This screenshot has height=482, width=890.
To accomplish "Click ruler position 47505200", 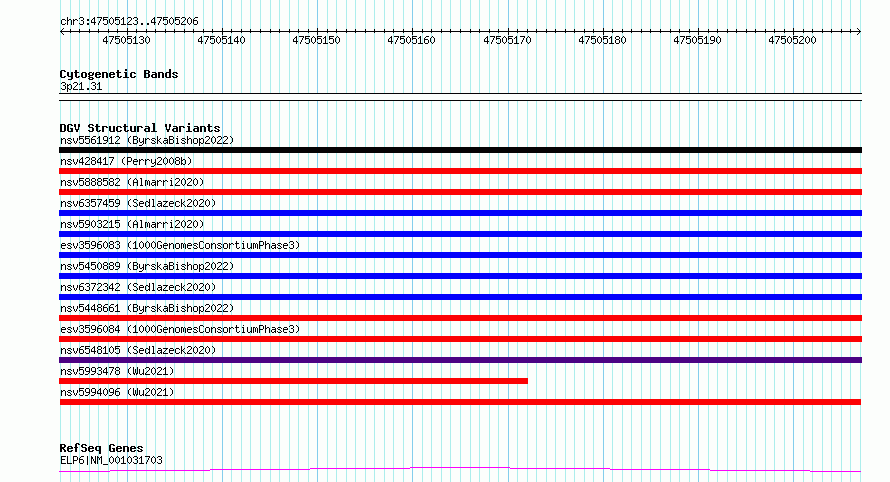I will [x=792, y=40].
